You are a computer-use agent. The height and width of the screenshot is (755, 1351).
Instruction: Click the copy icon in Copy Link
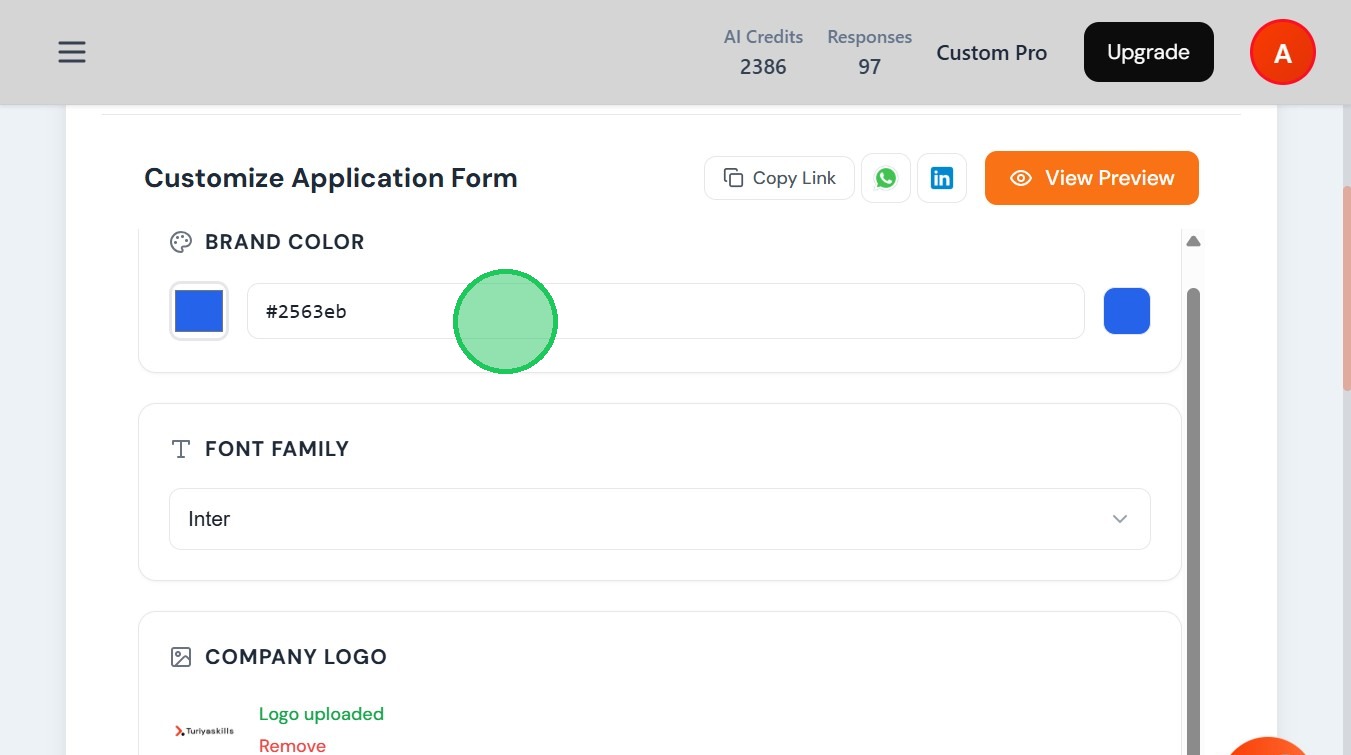(x=733, y=178)
